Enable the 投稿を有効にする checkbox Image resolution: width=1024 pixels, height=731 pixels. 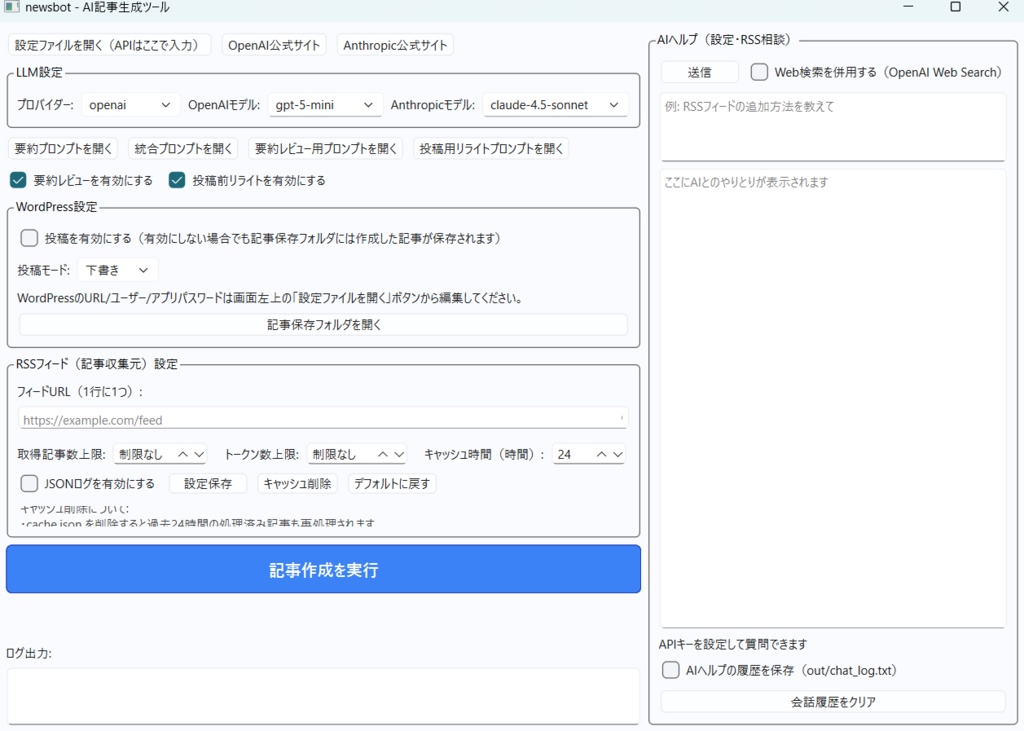tap(28, 238)
